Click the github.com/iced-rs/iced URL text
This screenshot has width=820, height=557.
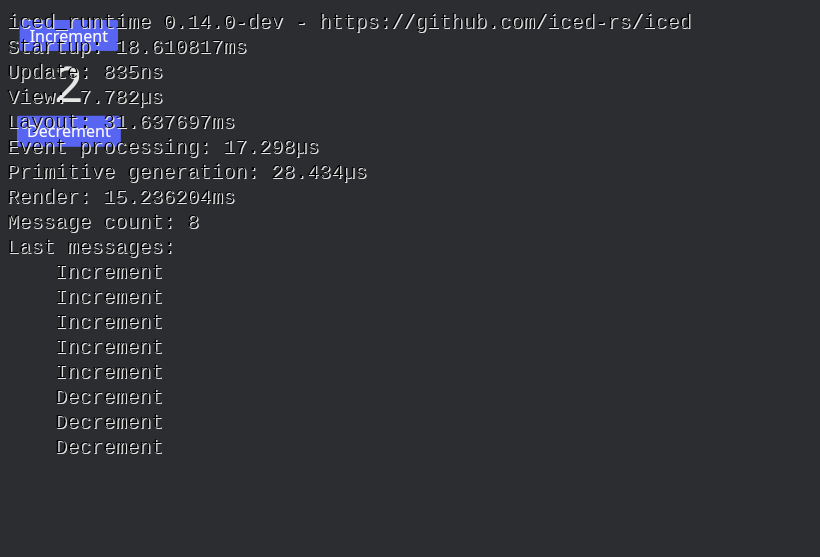pyautogui.click(x=505, y=22)
